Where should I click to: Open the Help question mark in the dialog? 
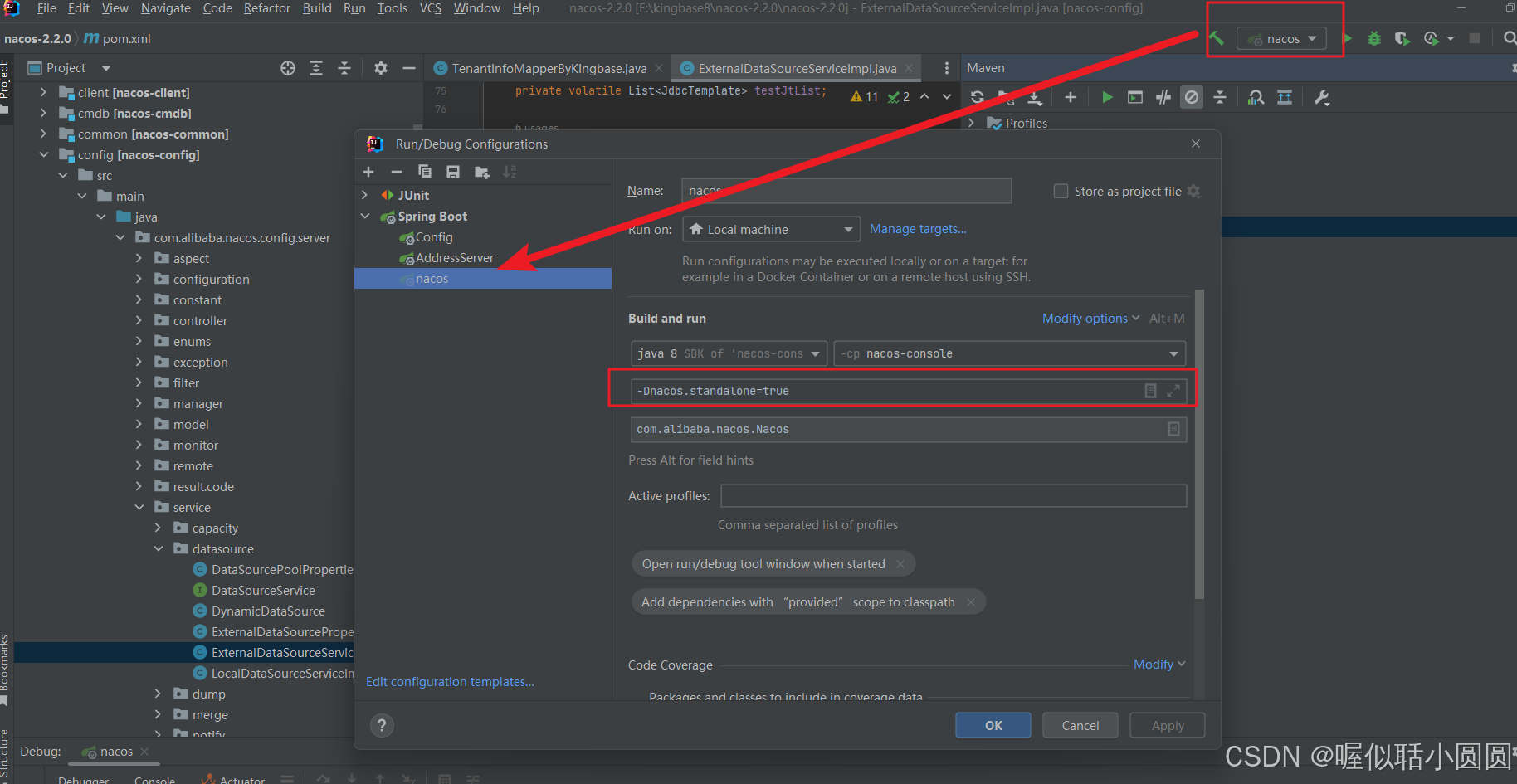tap(382, 726)
